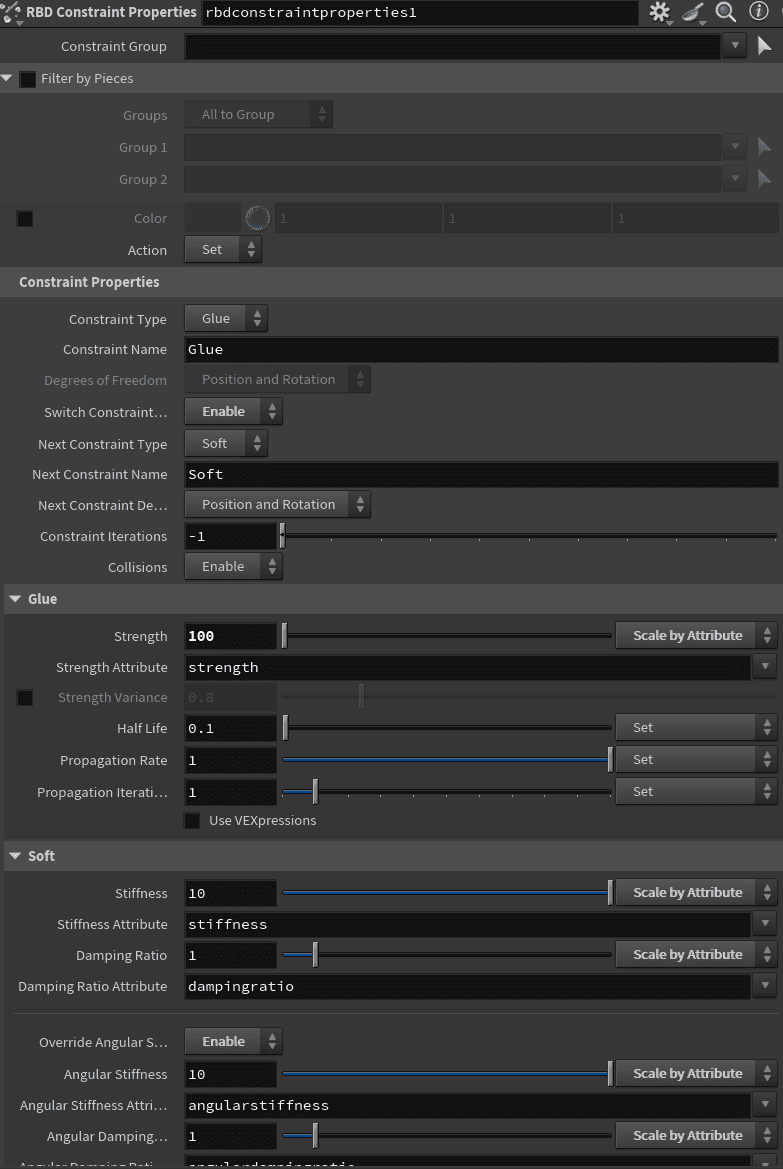Toggle the Color checkbox
The height and width of the screenshot is (1169, 783).
[25, 218]
